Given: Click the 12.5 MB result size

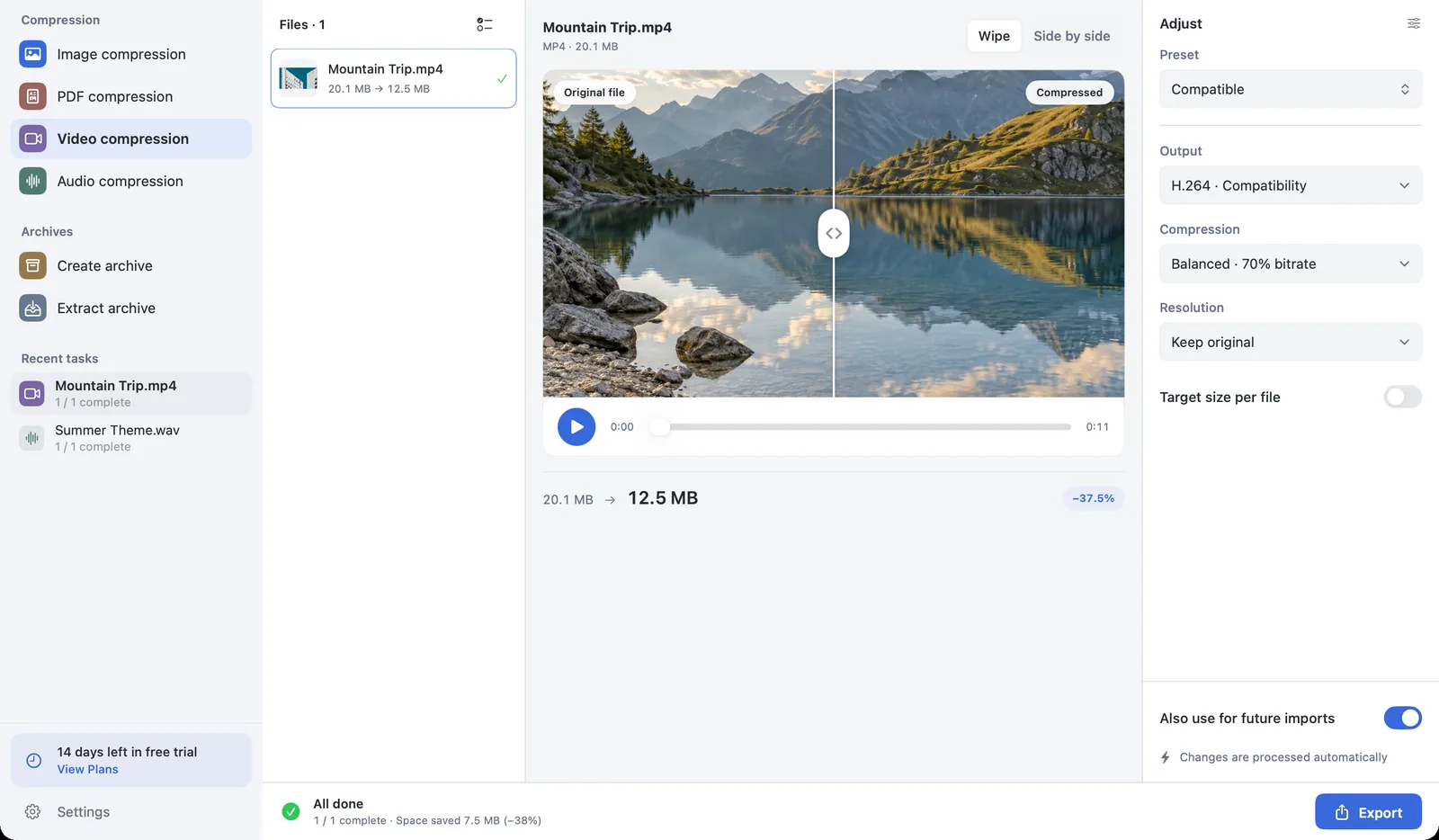Looking at the screenshot, I should pos(663,498).
